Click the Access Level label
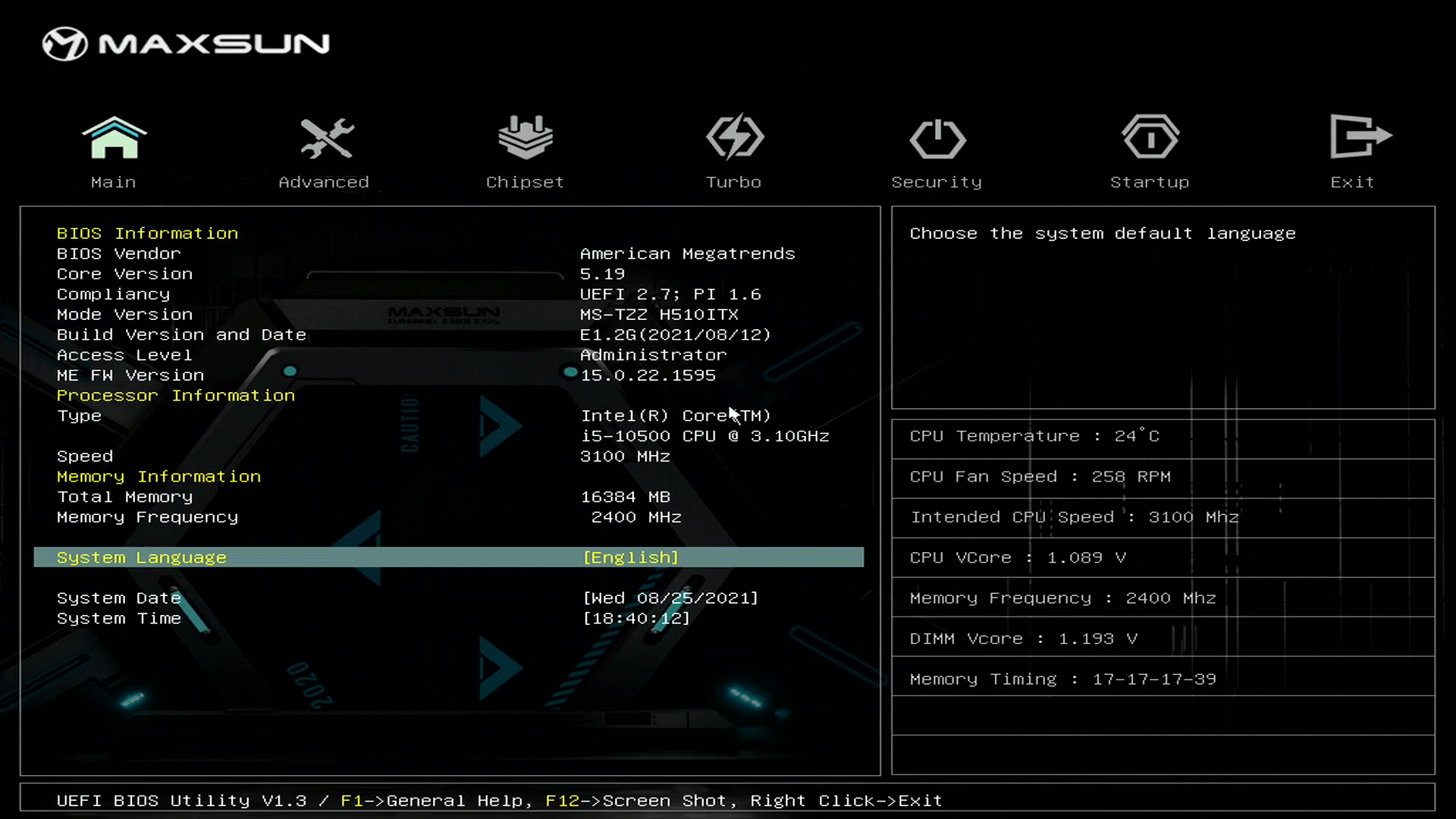 [124, 355]
